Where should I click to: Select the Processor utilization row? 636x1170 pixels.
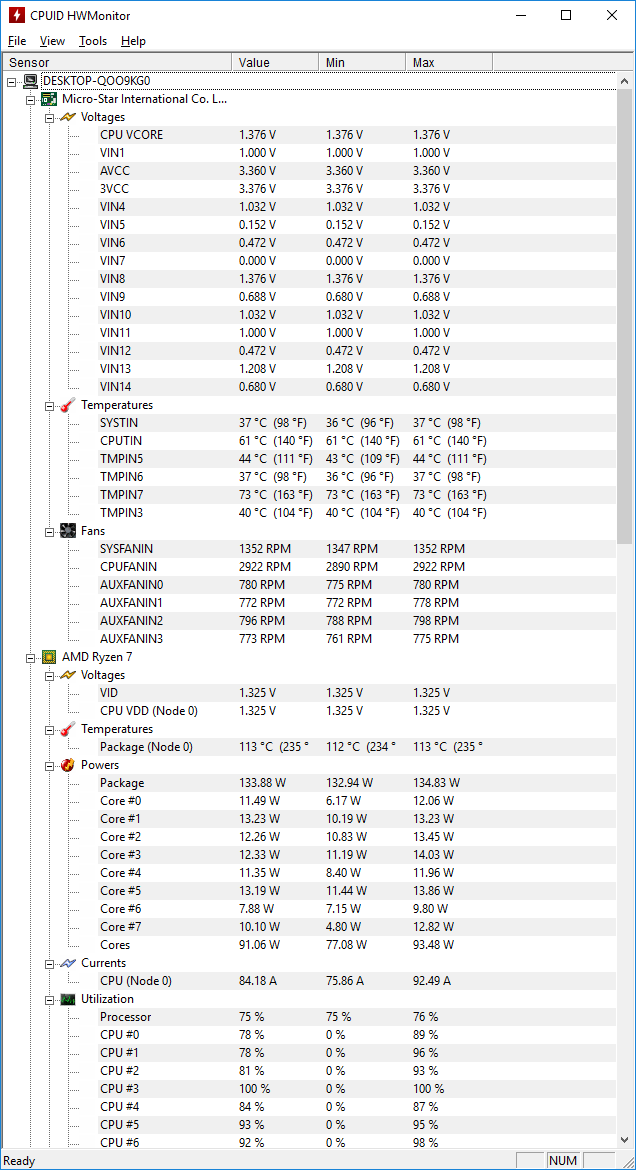pyautogui.click(x=357, y=1017)
